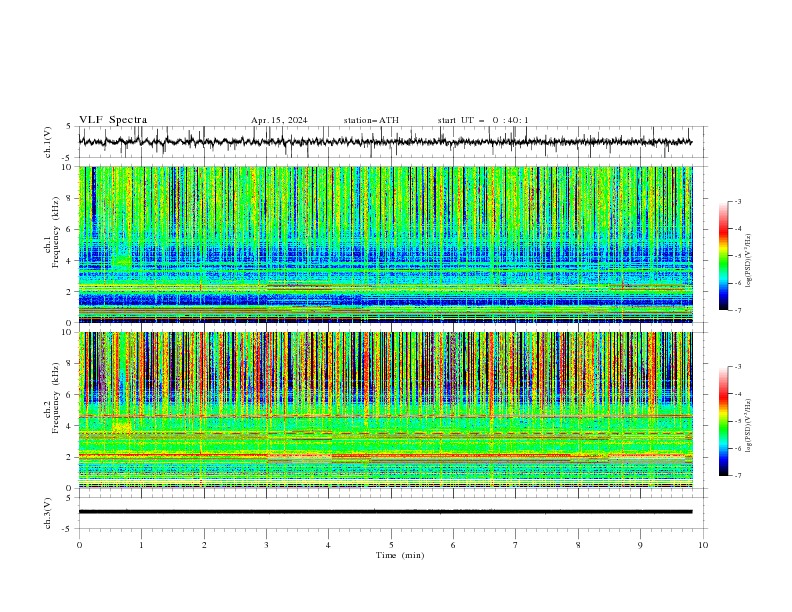The width and height of the screenshot is (792, 612).
Task: Click the 'station=ATH' label
Action: click(371, 120)
